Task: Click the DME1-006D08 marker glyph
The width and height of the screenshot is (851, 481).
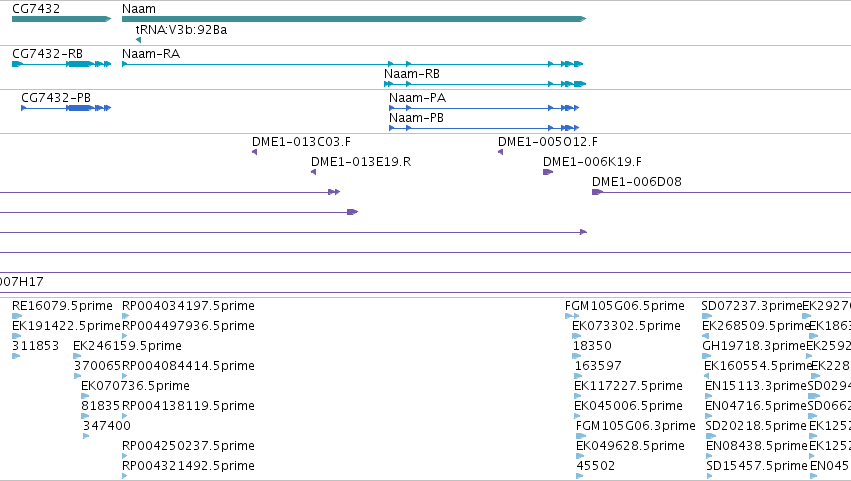Action: (598, 192)
